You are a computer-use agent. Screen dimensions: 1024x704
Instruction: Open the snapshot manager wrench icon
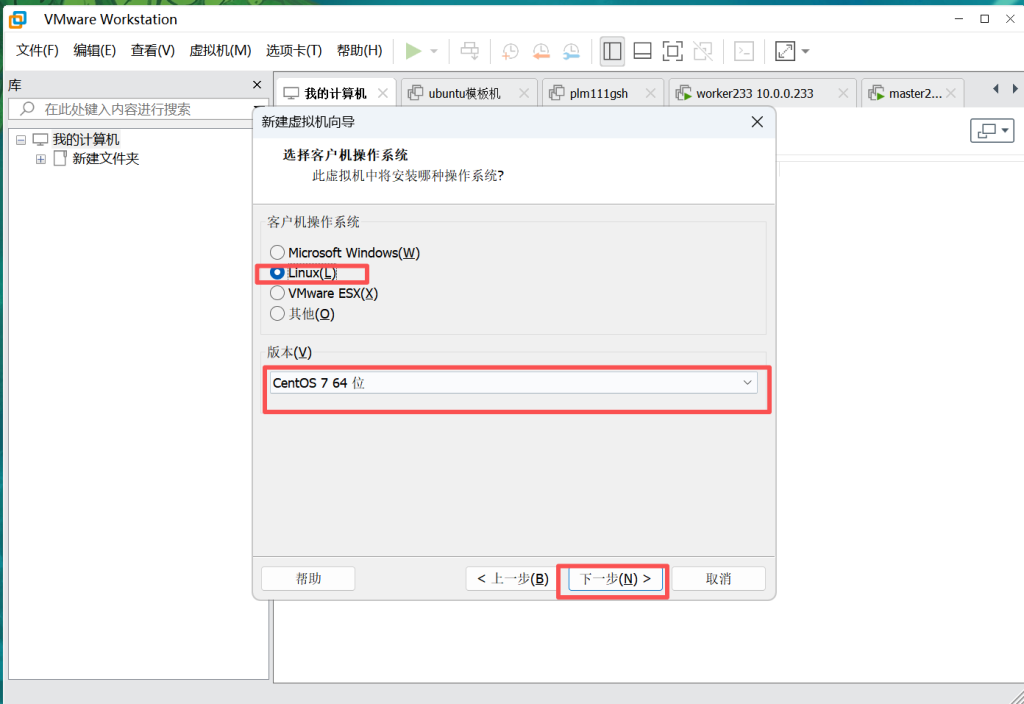pyautogui.click(x=571, y=51)
